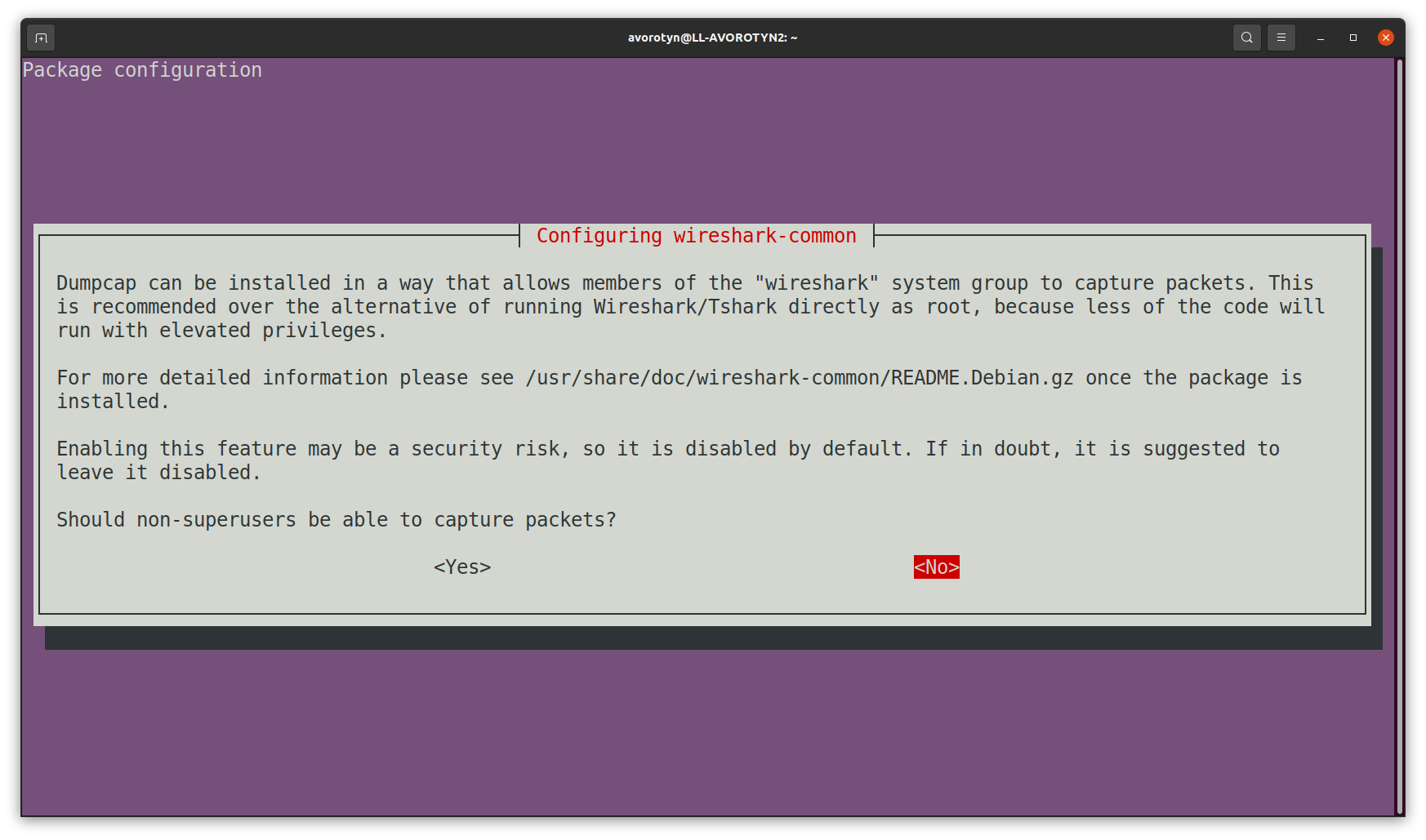Click the README.Debian.gz file path text
This screenshot has width=1426, height=840.
[x=800, y=378]
